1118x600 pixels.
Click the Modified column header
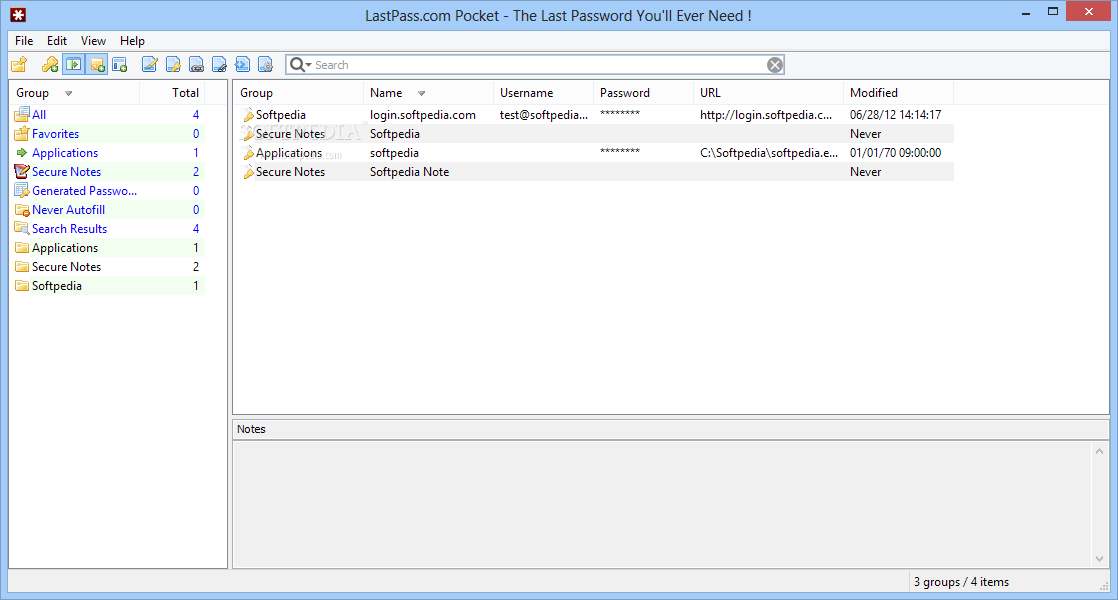click(898, 93)
